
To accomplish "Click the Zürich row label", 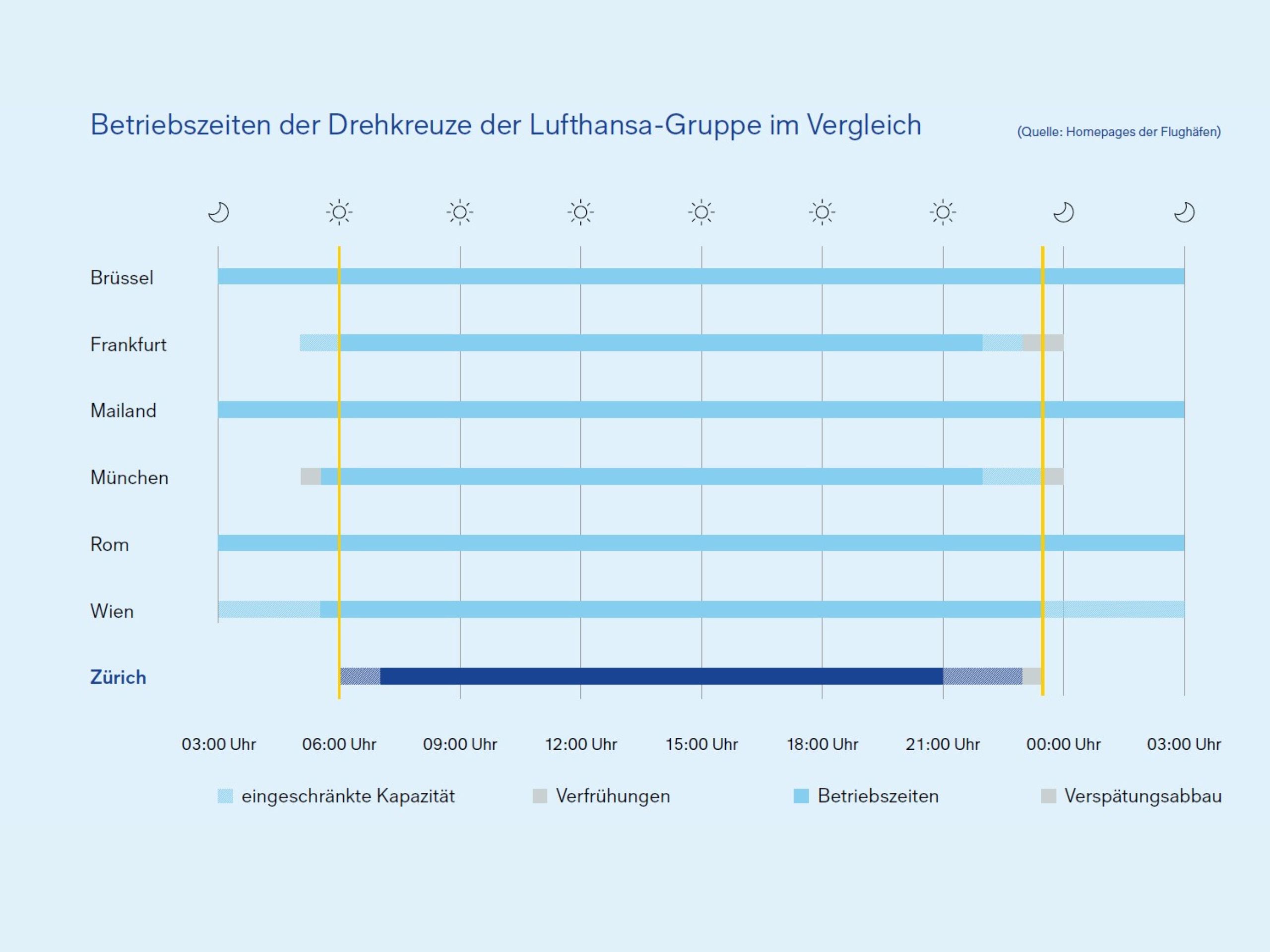I will [118, 677].
